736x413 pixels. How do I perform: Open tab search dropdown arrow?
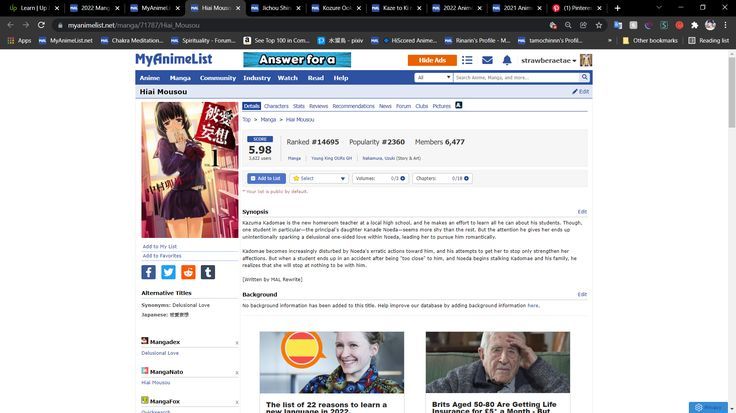[x=659, y=8]
